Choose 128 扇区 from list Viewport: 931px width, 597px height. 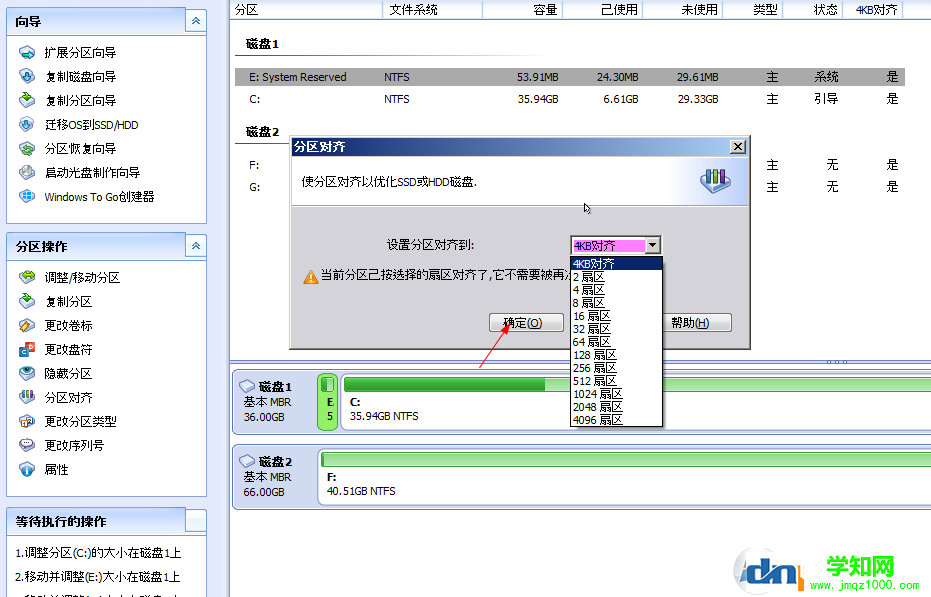[x=616, y=355]
